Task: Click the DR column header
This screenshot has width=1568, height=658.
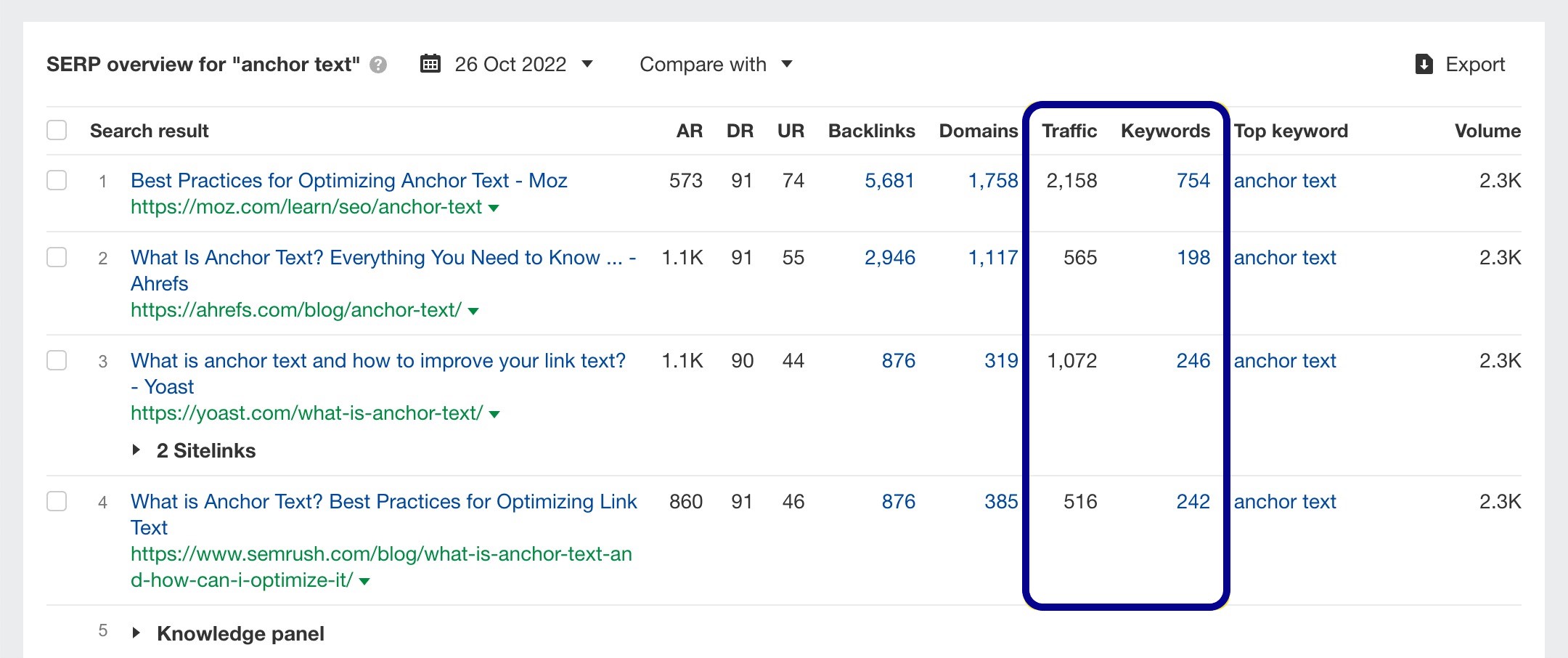Action: [x=740, y=131]
